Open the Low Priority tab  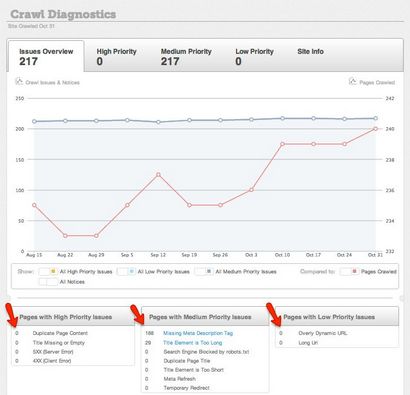tap(254, 56)
